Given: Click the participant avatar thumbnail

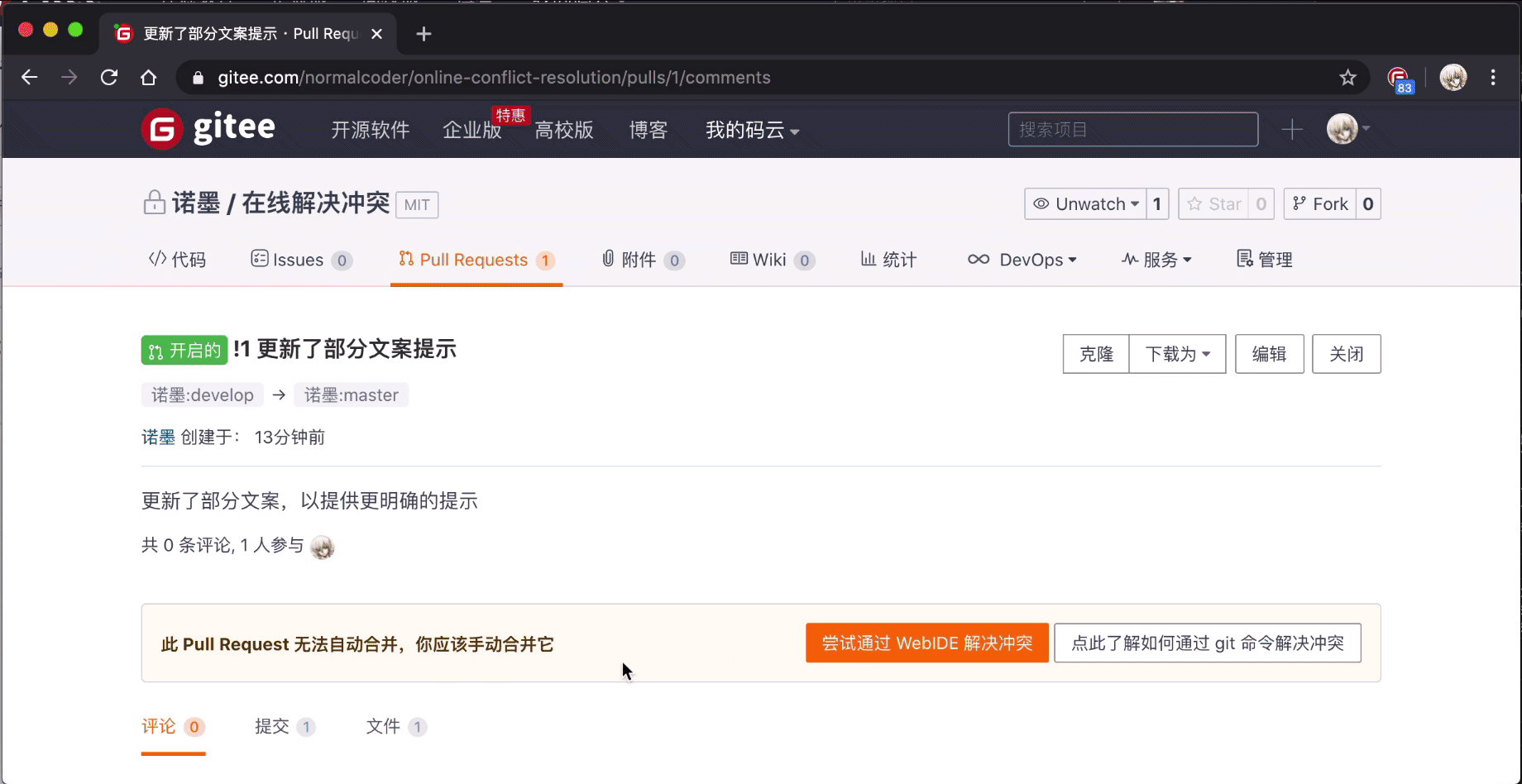Looking at the screenshot, I should tap(323, 547).
